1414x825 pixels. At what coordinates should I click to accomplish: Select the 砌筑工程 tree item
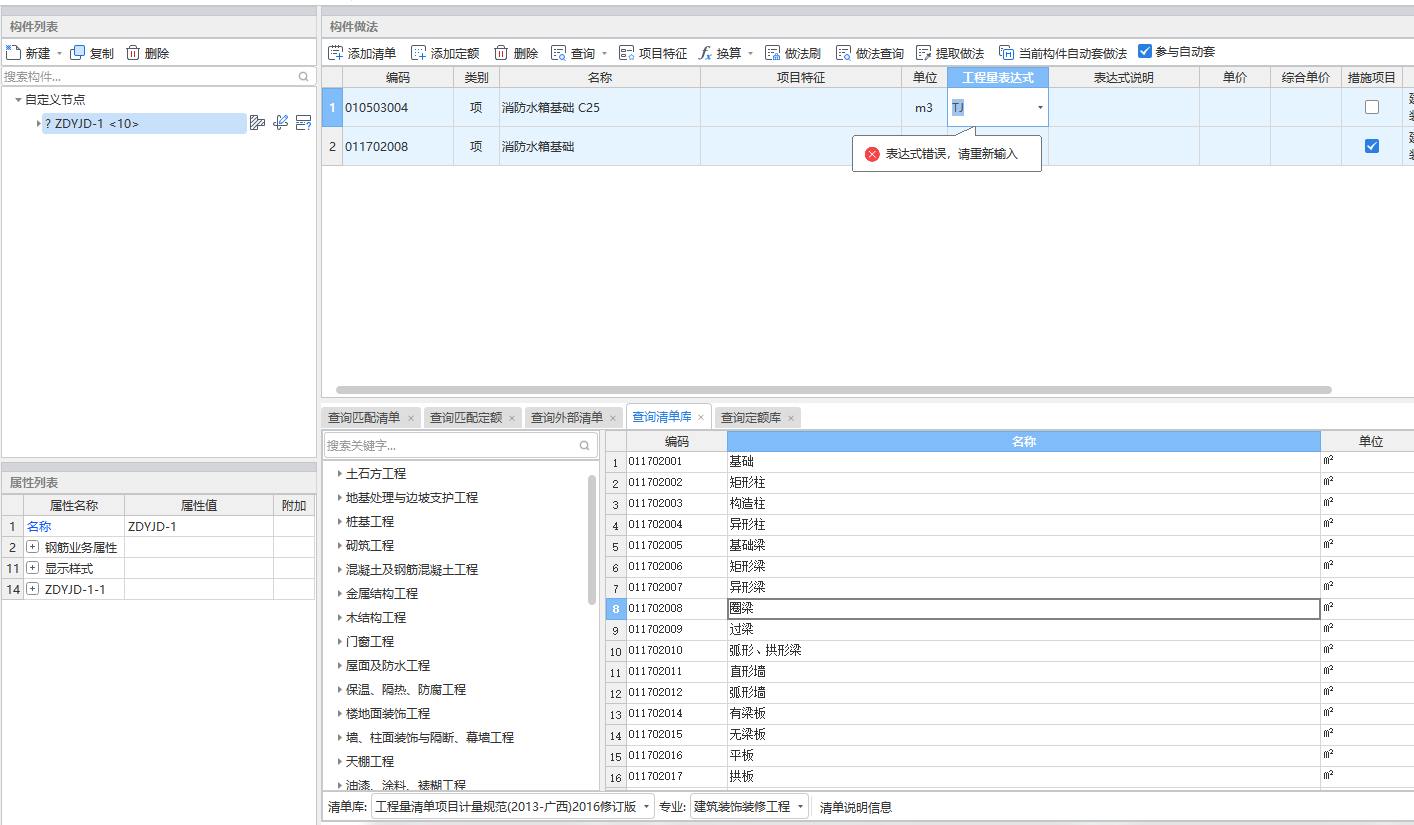(x=370, y=546)
